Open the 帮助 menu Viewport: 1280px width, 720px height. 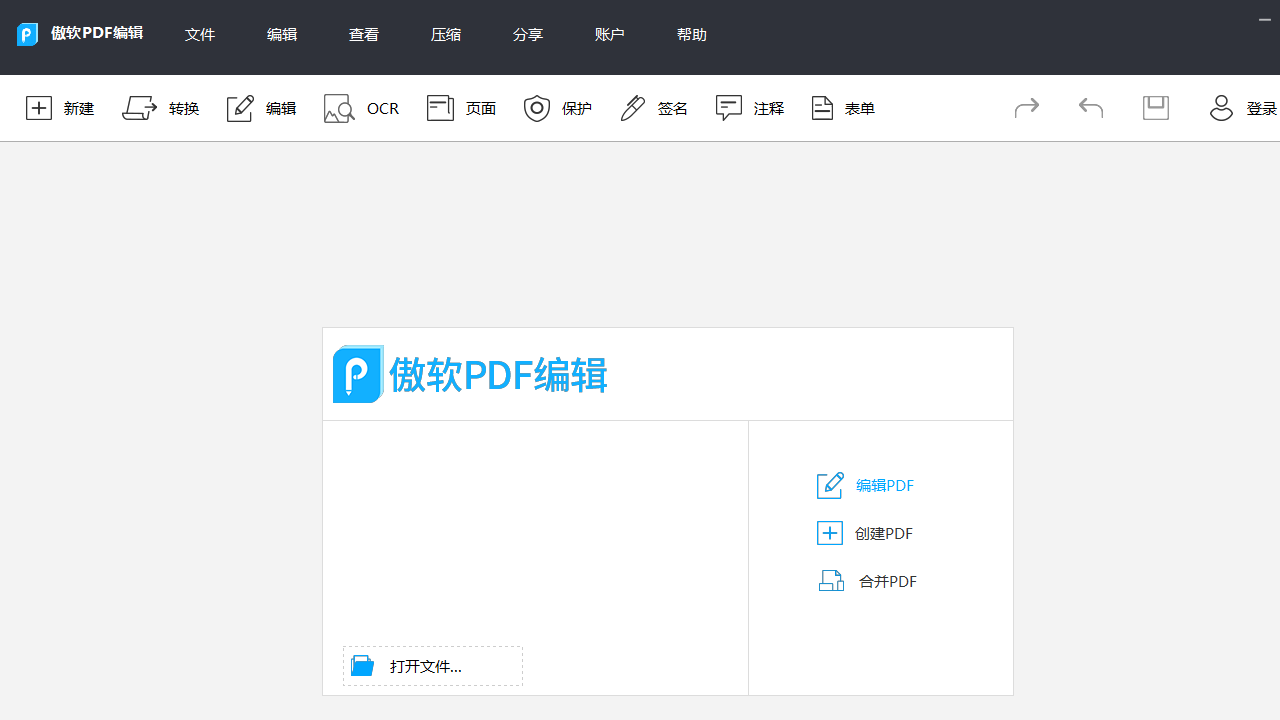click(692, 34)
